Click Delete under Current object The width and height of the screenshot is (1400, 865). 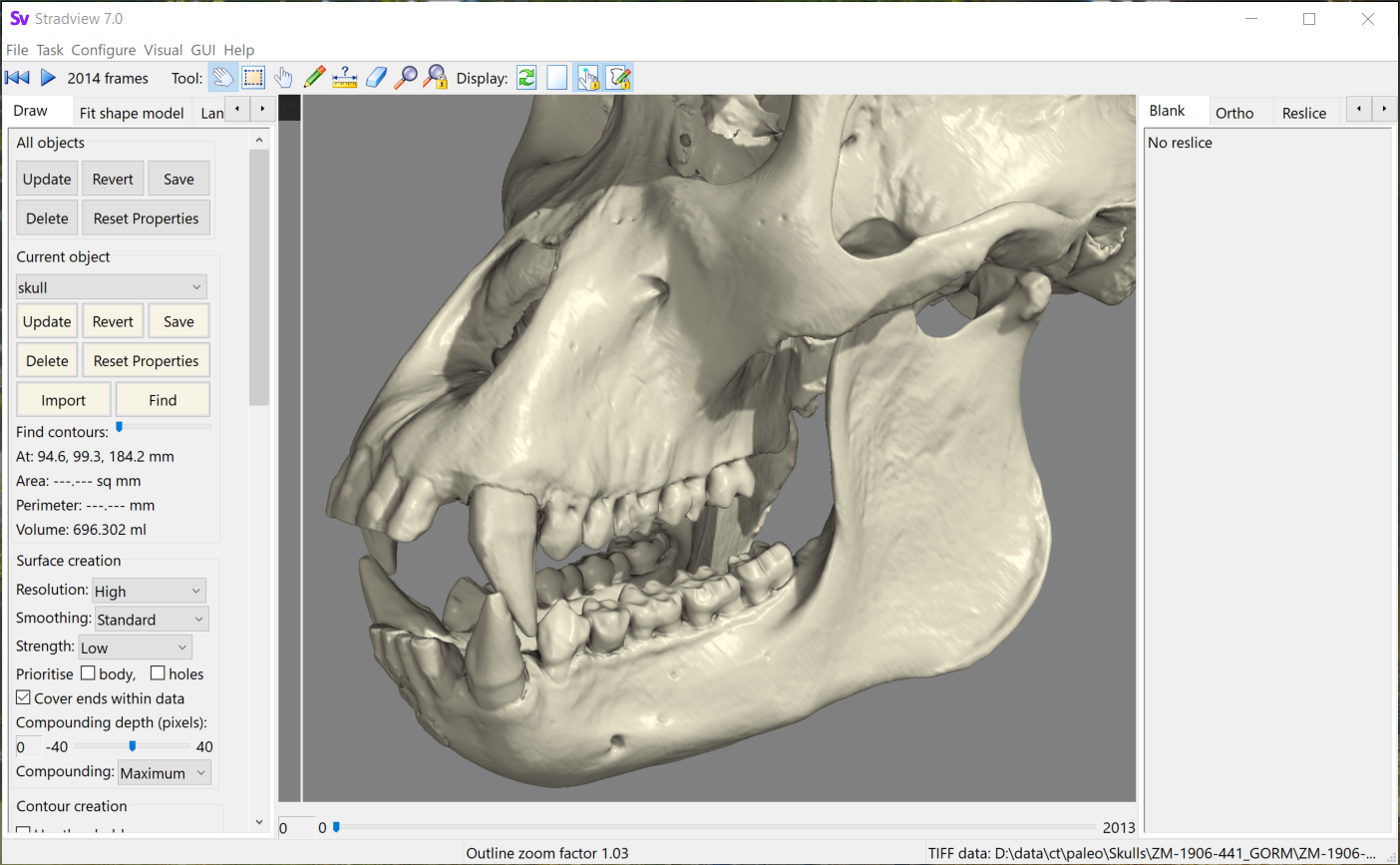coord(47,360)
